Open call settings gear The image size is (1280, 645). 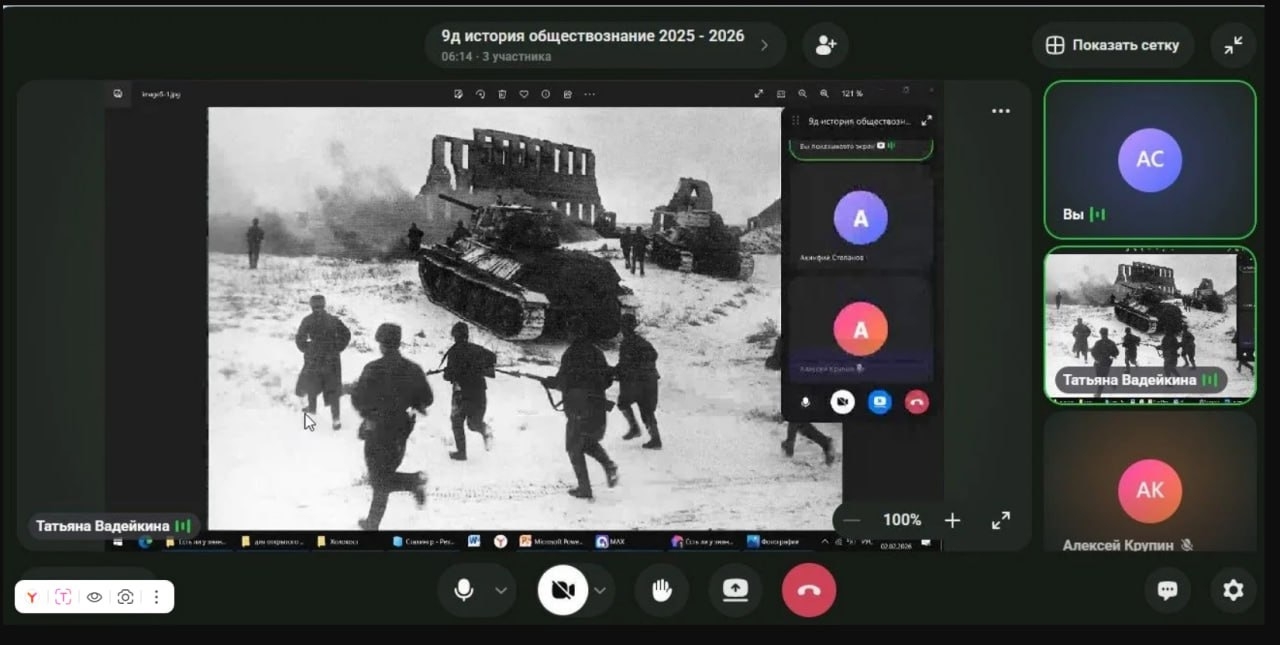[x=1233, y=590]
